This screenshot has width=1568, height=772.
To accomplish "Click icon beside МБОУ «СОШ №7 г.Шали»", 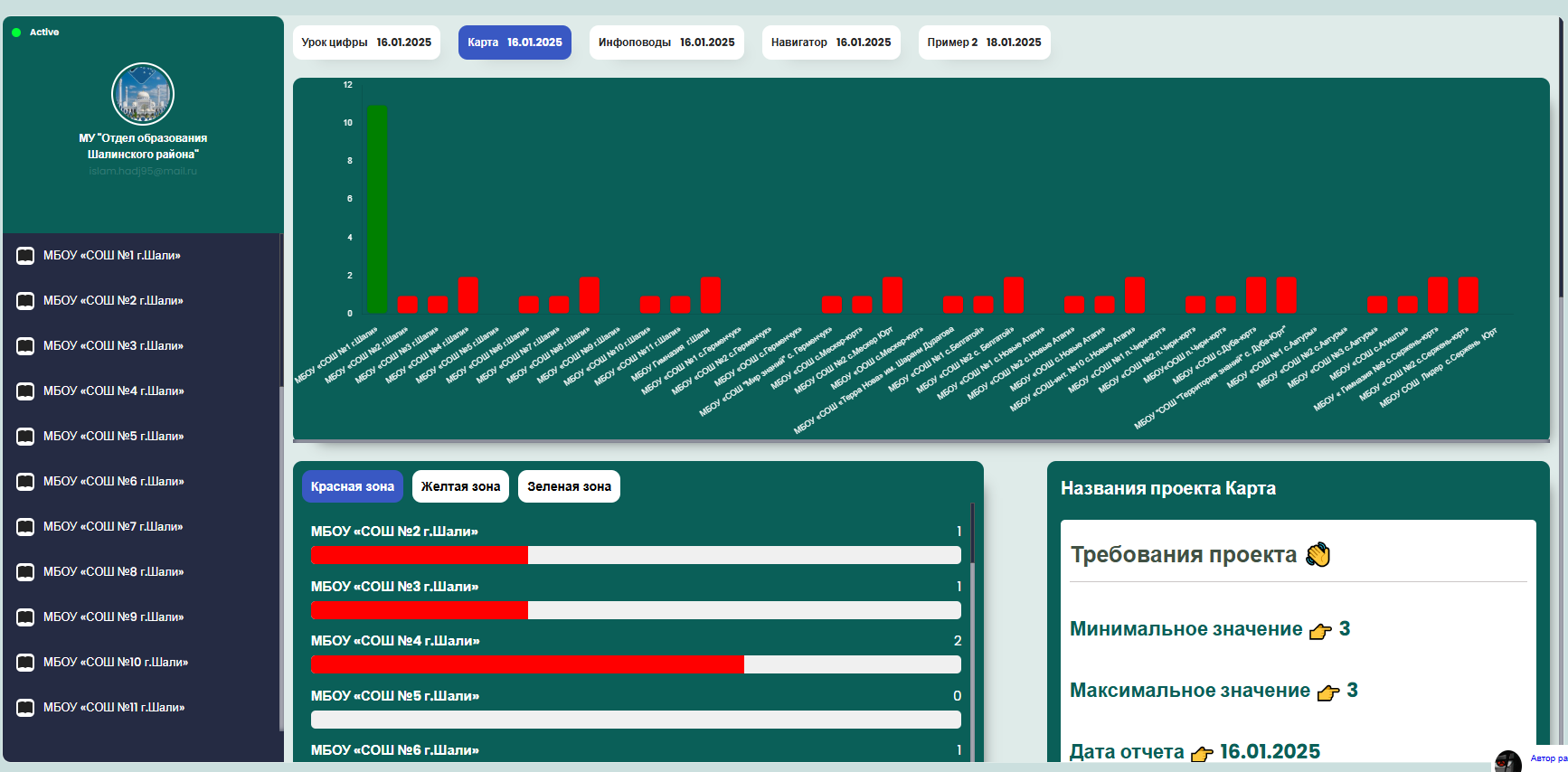I will tap(25, 527).
